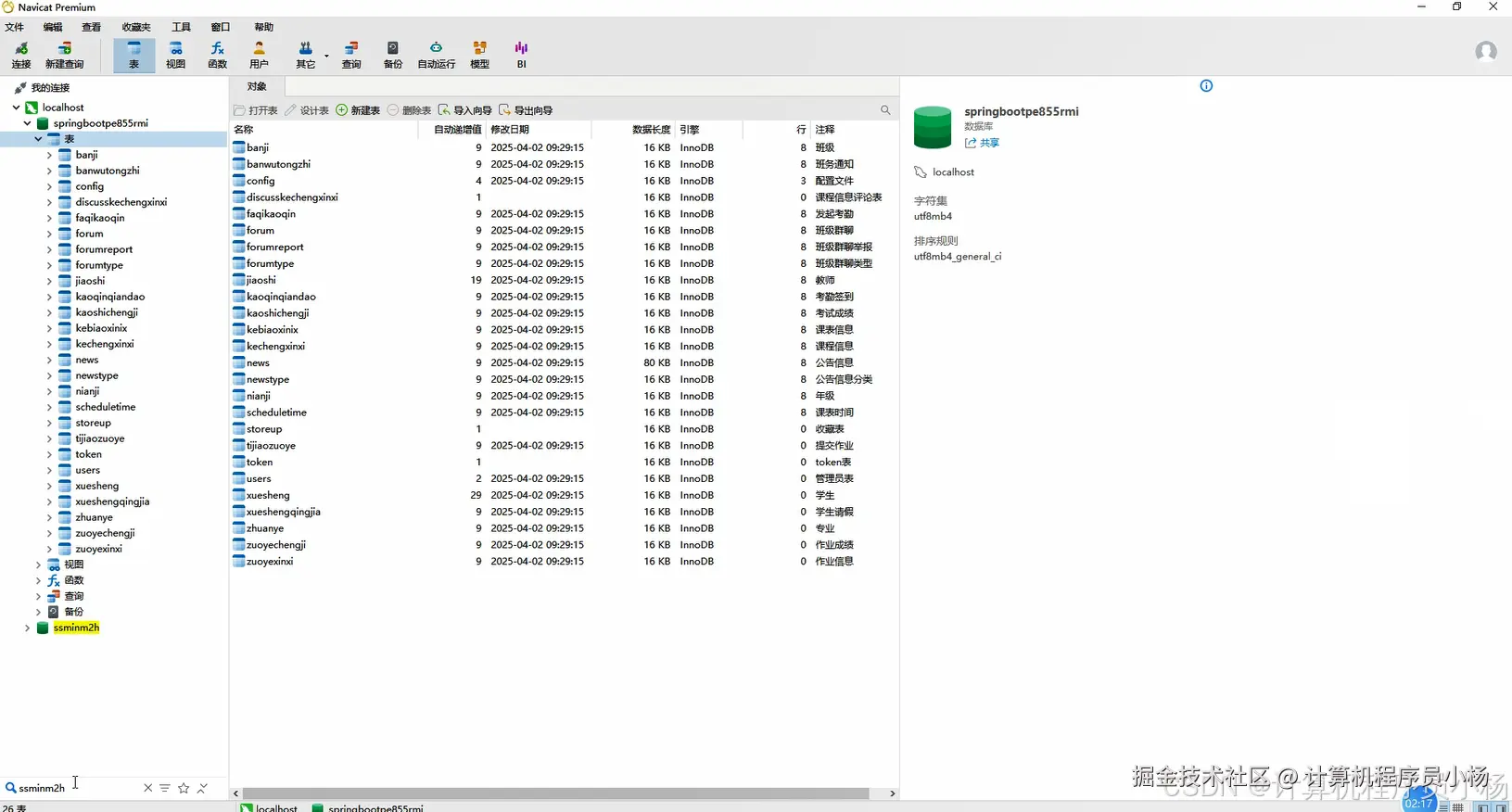Open the Help (帮助) menu
Screen dimensions: 1512x812
264,27
